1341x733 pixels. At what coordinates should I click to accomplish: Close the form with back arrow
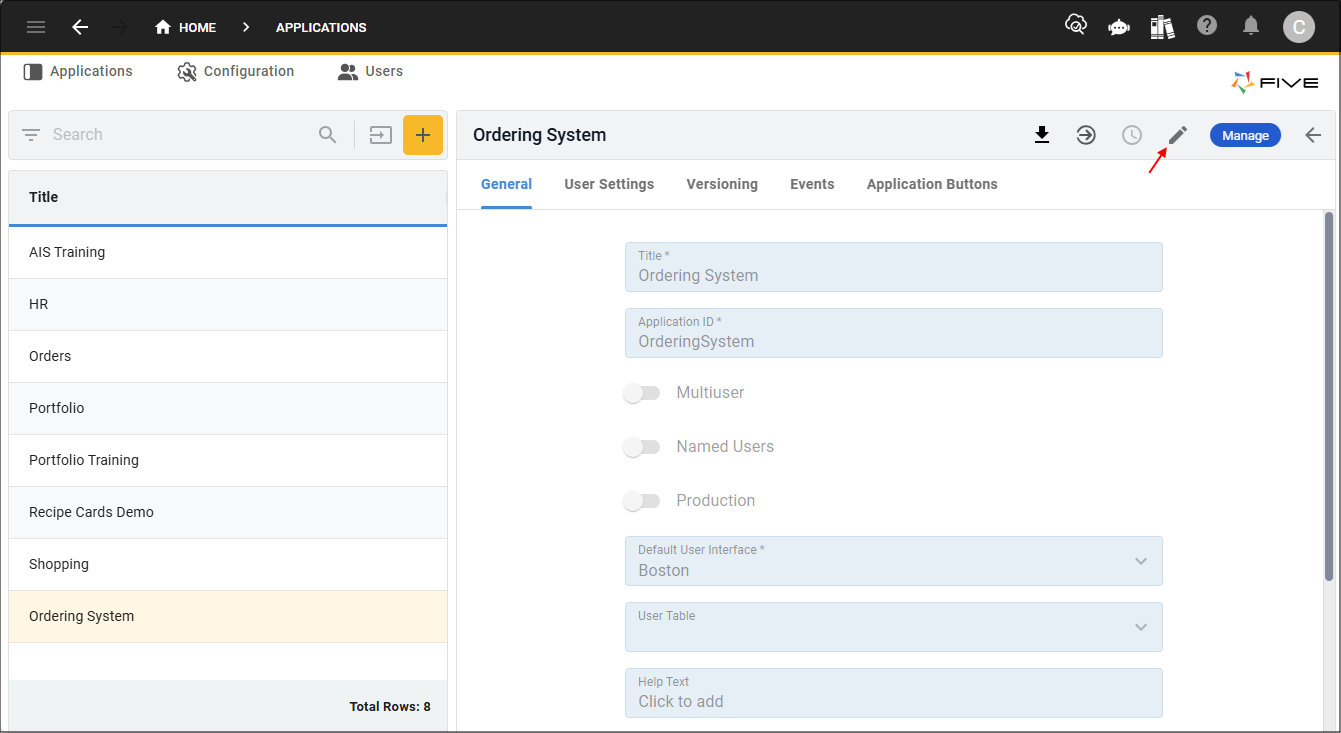(x=1313, y=135)
